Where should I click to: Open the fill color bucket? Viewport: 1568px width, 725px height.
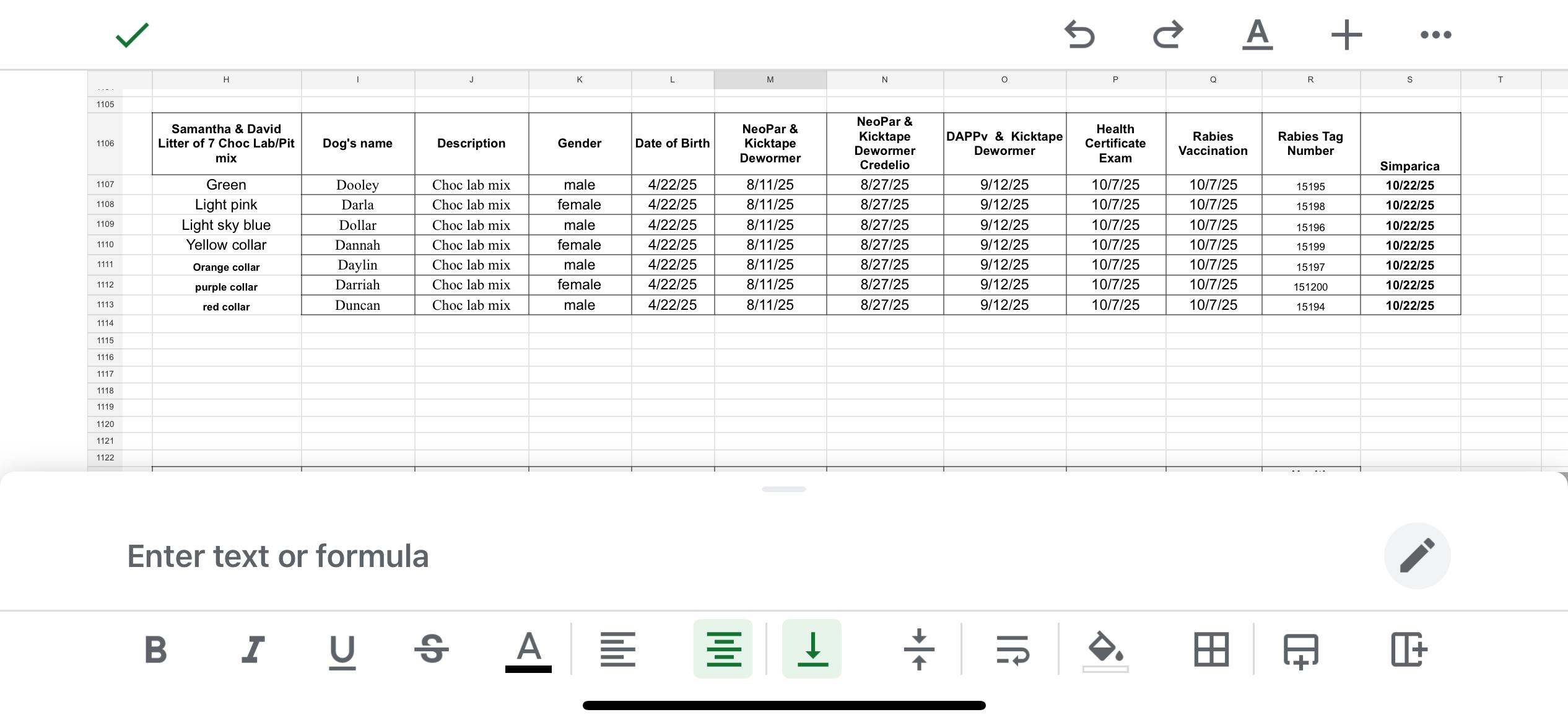(x=1105, y=649)
